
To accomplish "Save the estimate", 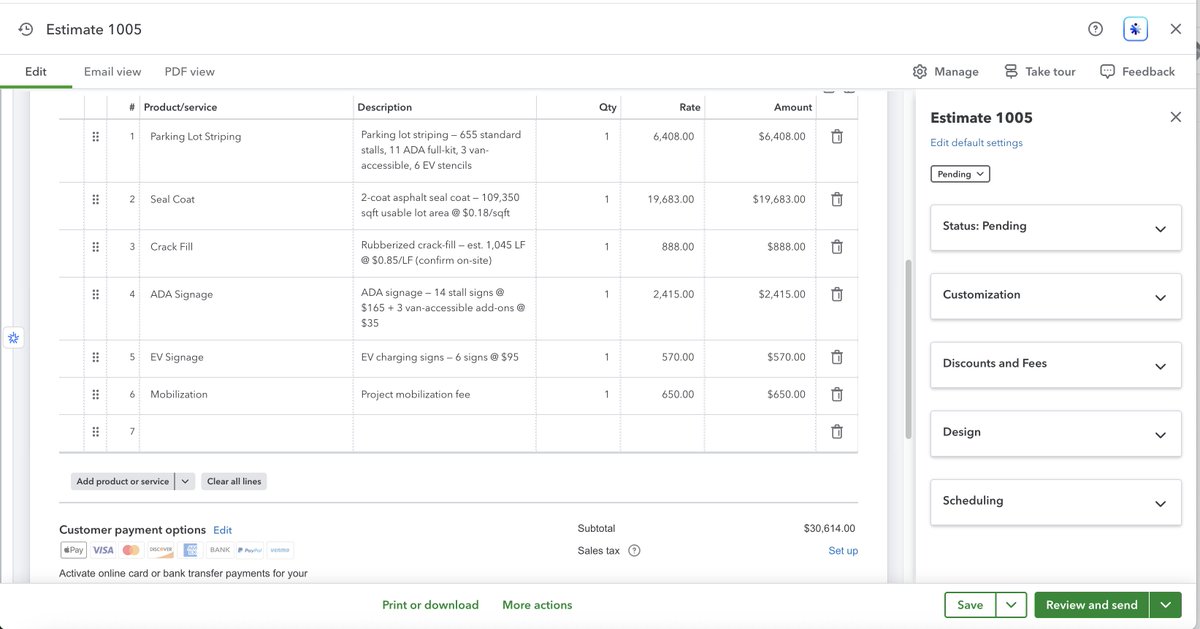I will click(970, 605).
